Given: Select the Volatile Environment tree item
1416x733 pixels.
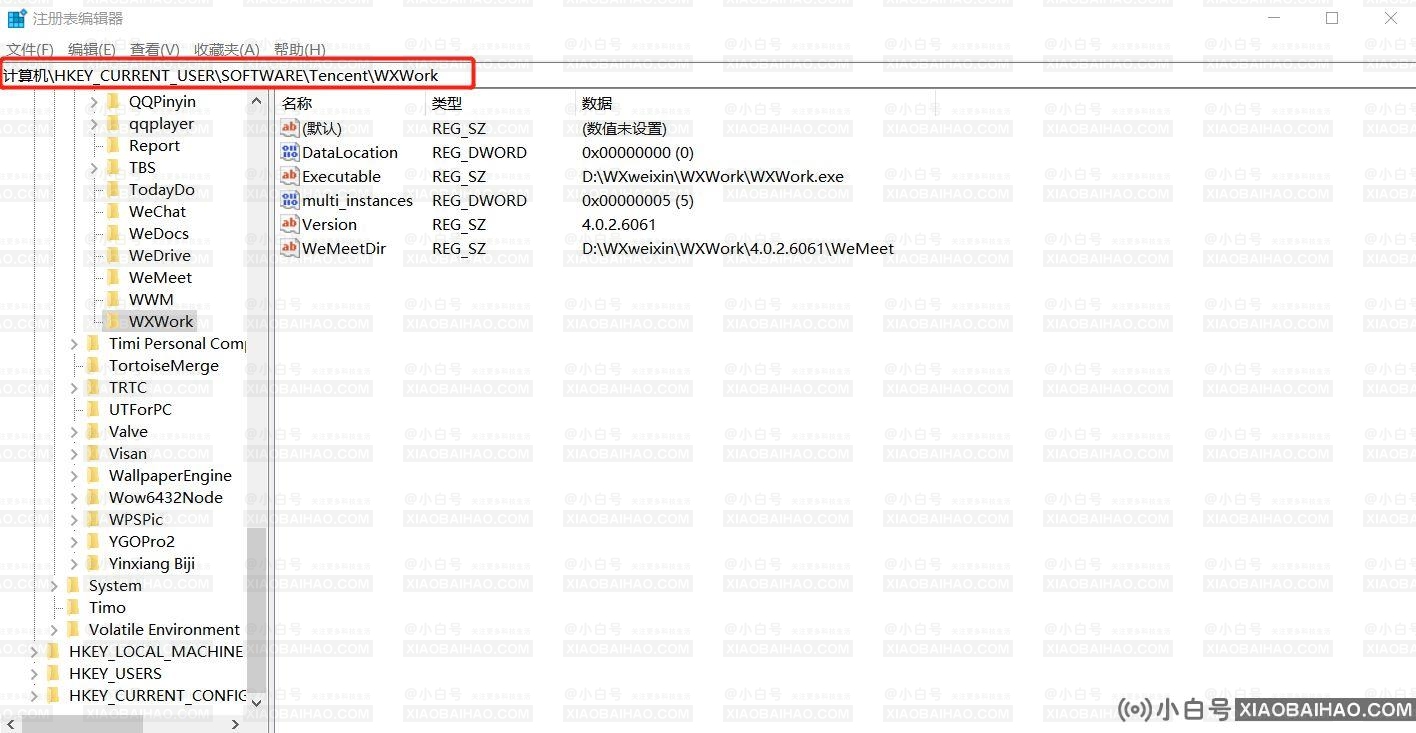Looking at the screenshot, I should [164, 629].
